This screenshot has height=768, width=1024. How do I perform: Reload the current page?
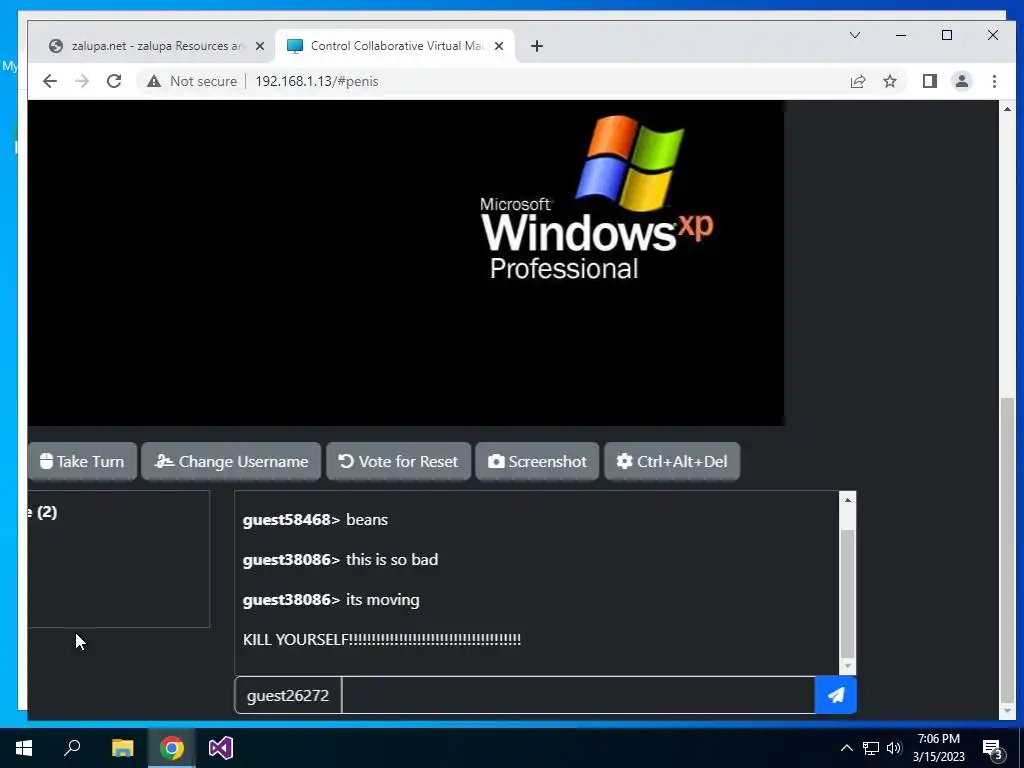[114, 81]
